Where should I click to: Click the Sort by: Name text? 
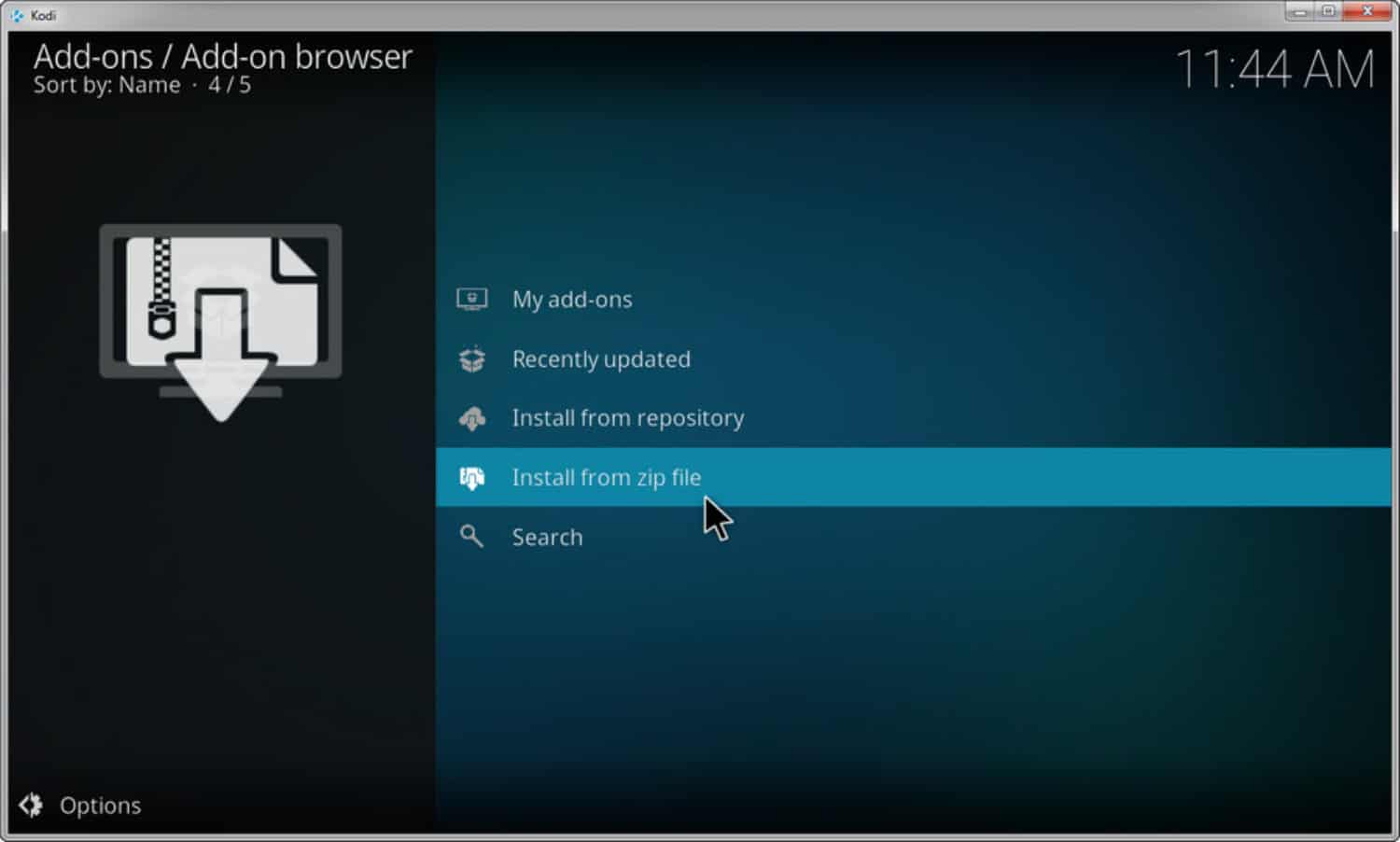point(107,85)
